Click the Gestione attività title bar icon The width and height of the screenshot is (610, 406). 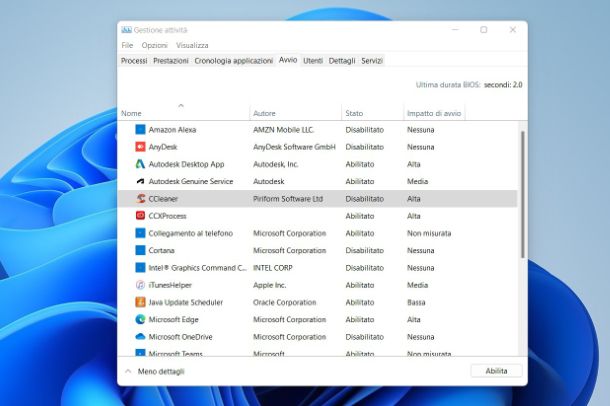pos(126,30)
